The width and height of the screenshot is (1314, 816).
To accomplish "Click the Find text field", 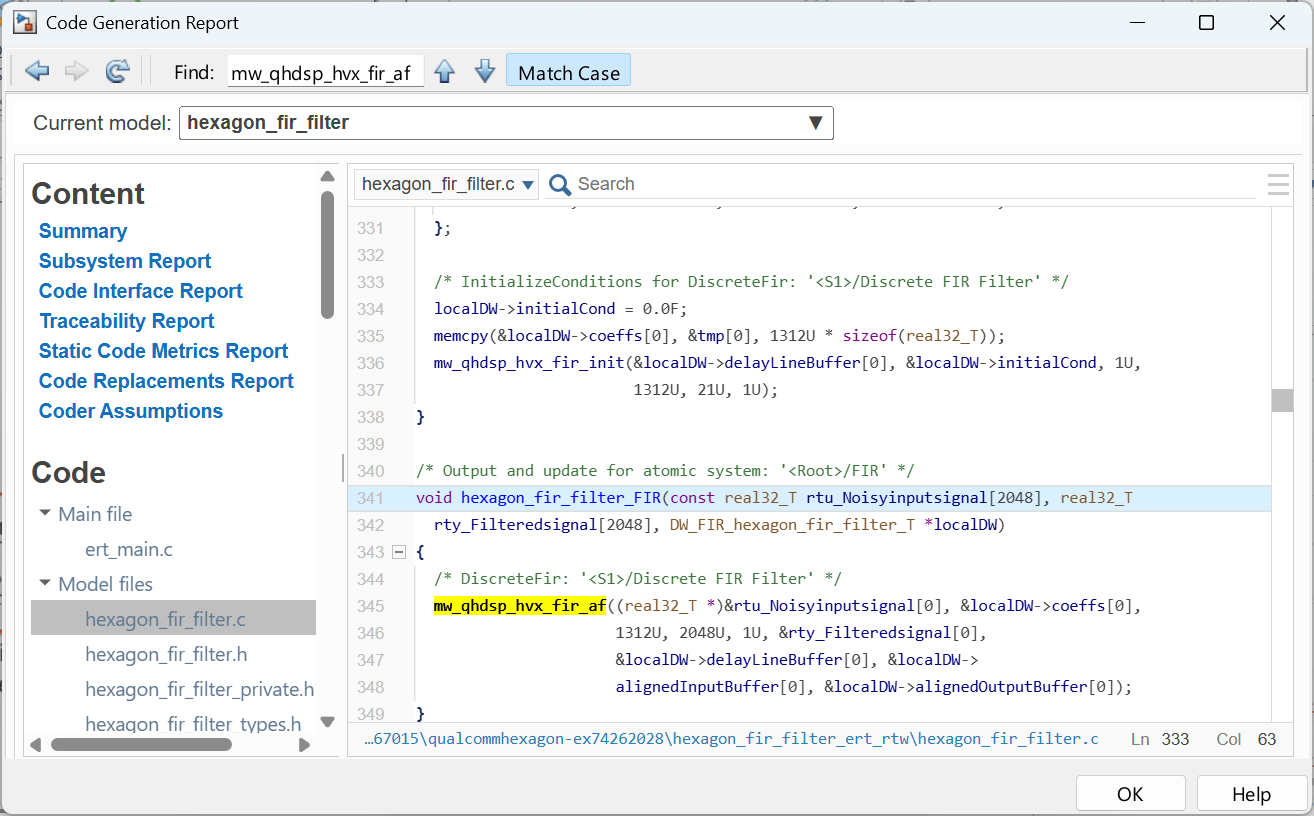I will (x=326, y=73).
